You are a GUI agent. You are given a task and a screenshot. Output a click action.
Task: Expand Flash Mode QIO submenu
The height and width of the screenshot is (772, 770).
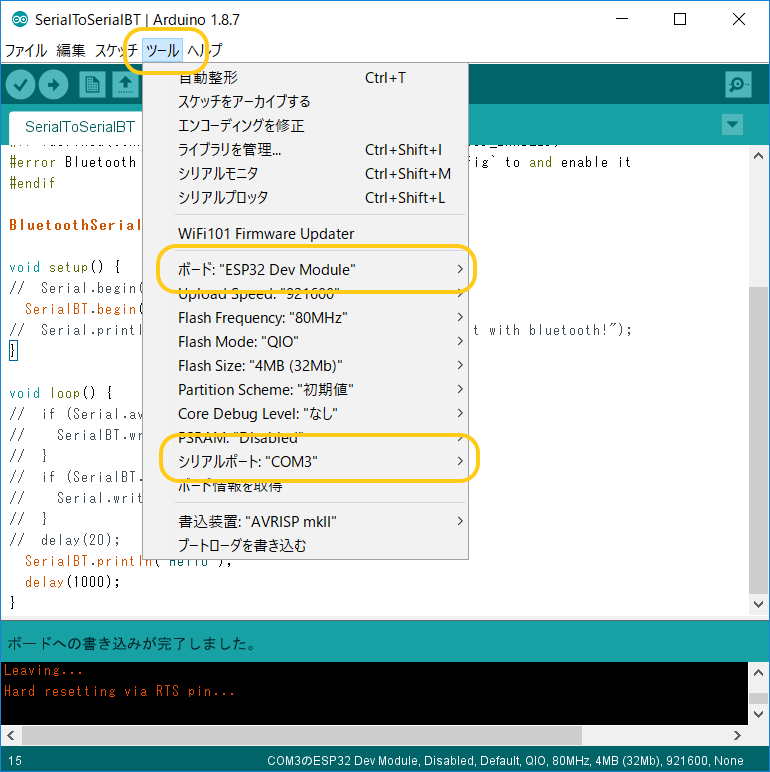tap(305, 342)
